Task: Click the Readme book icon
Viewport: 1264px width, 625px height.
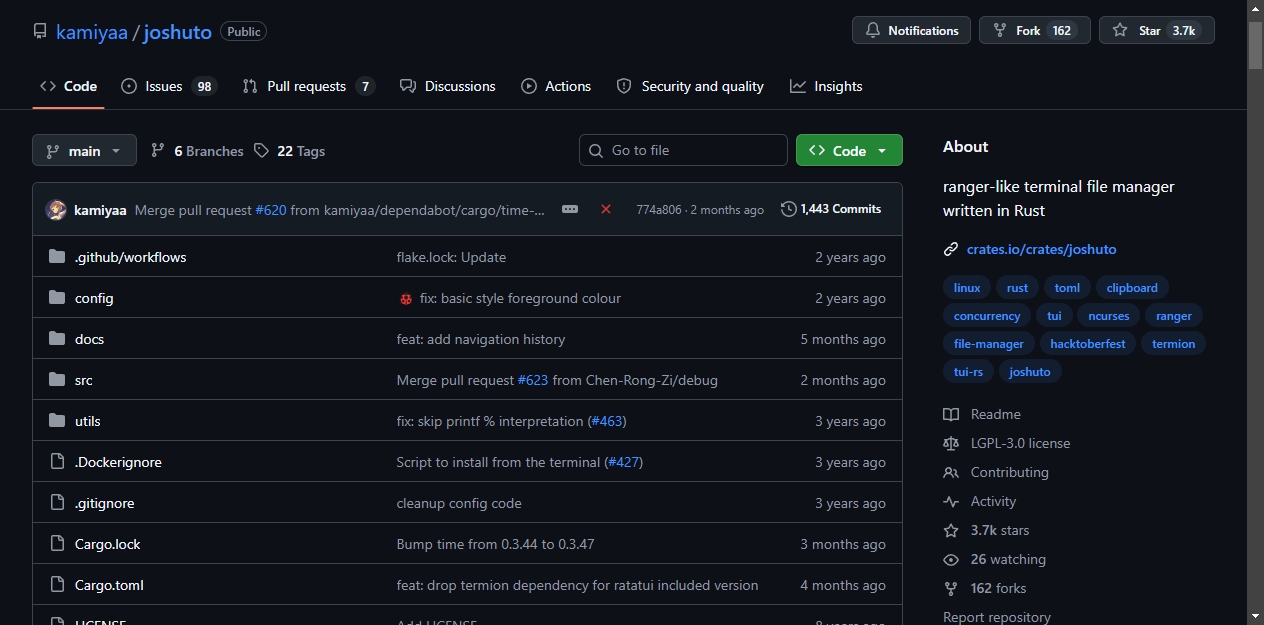Action: tap(951, 414)
